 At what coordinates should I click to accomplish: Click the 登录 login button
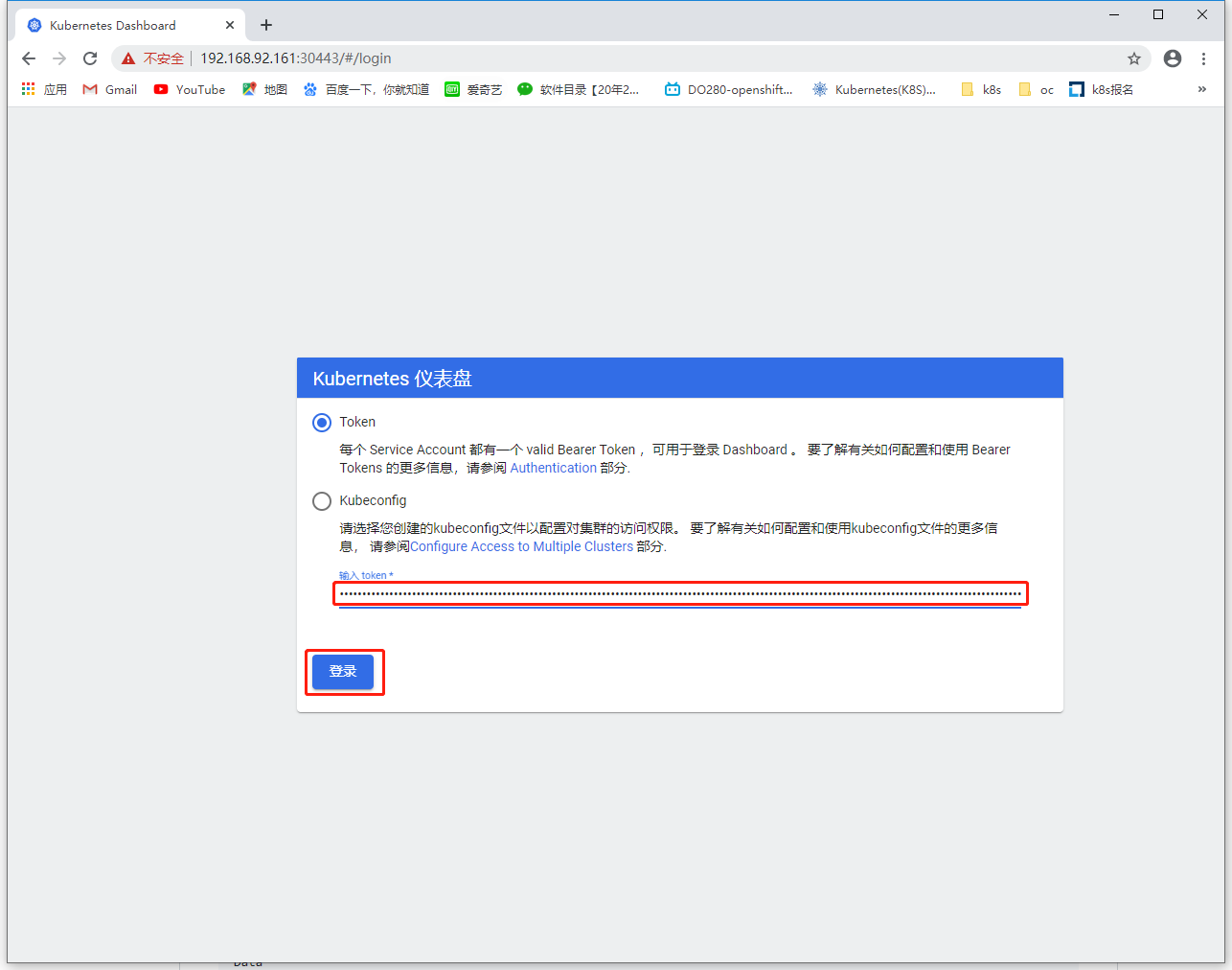[343, 671]
